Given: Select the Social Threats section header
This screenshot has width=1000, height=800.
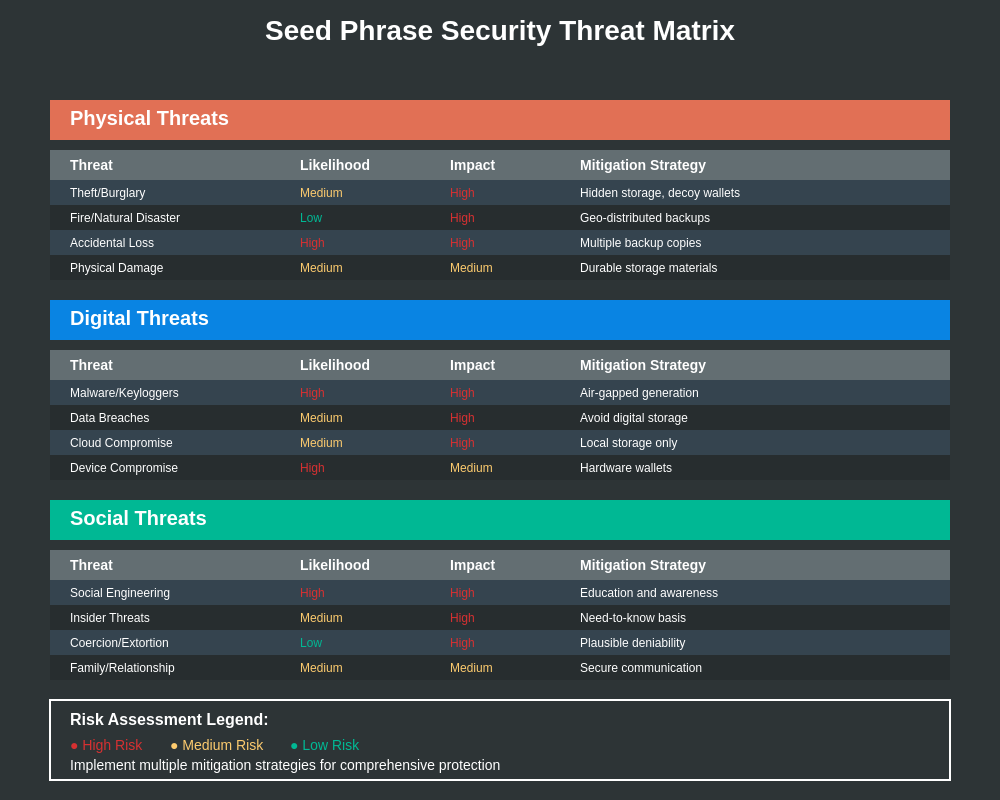Looking at the screenshot, I should (x=499, y=520).
